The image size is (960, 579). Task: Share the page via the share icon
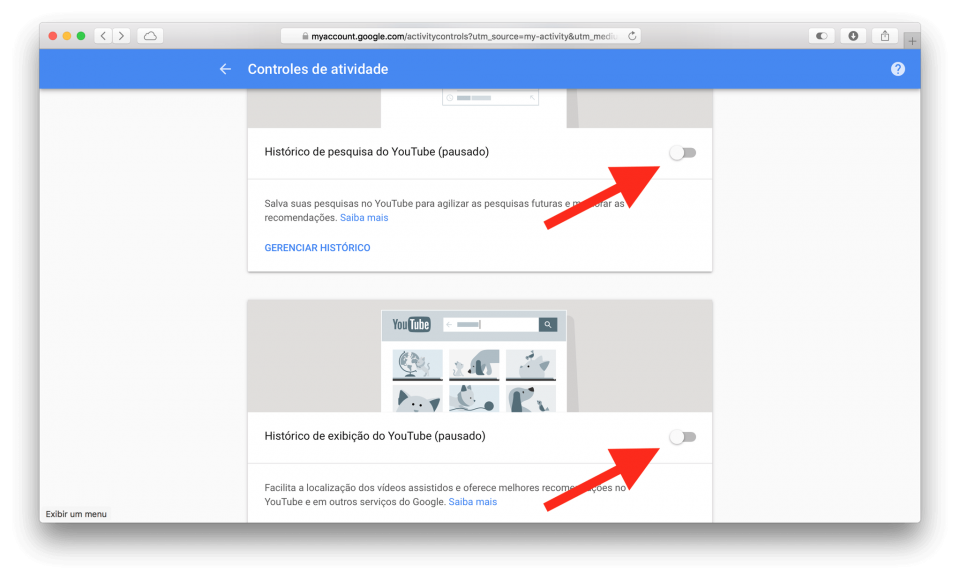pyautogui.click(x=884, y=35)
